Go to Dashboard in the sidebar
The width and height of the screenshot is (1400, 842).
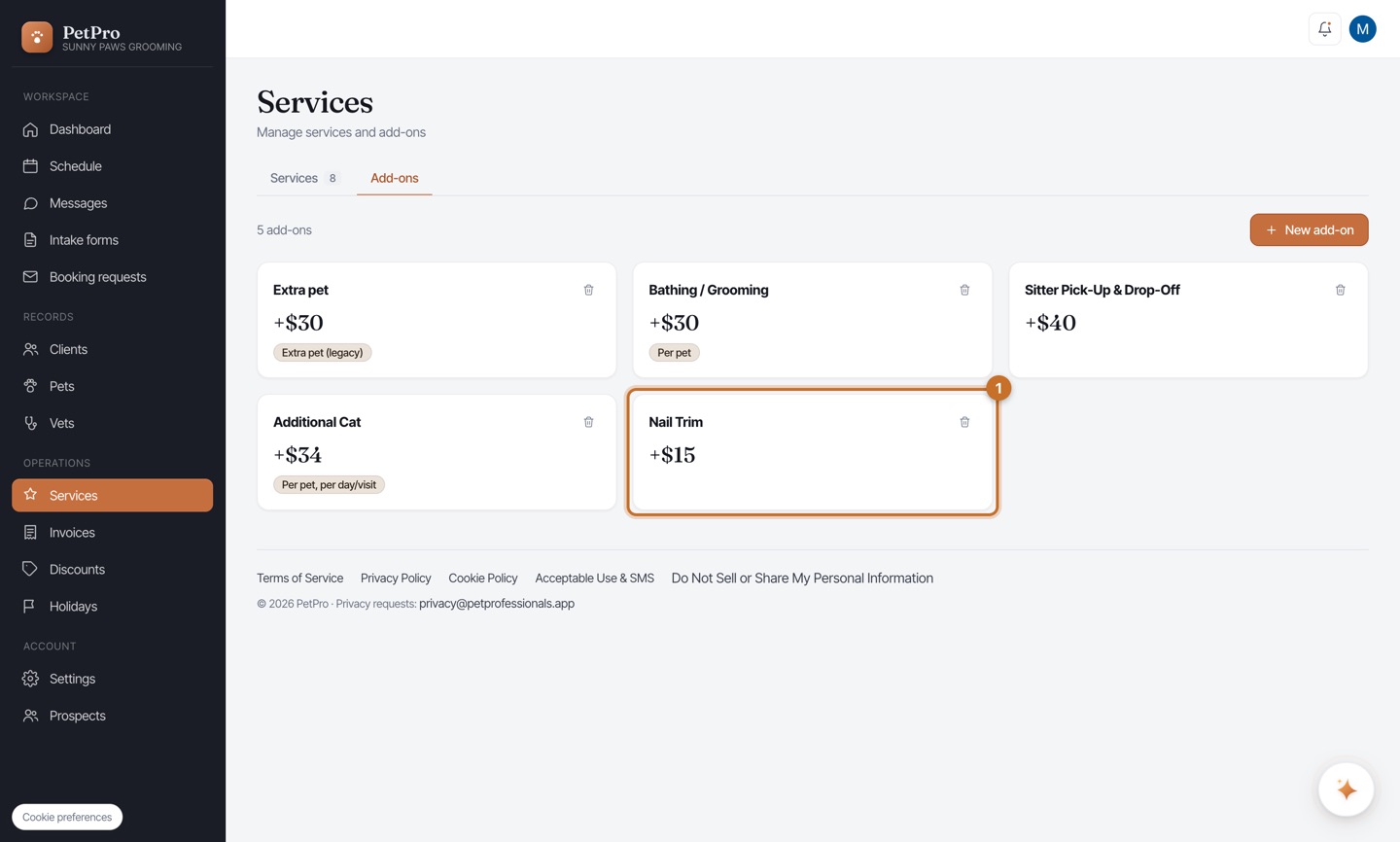tap(112, 129)
